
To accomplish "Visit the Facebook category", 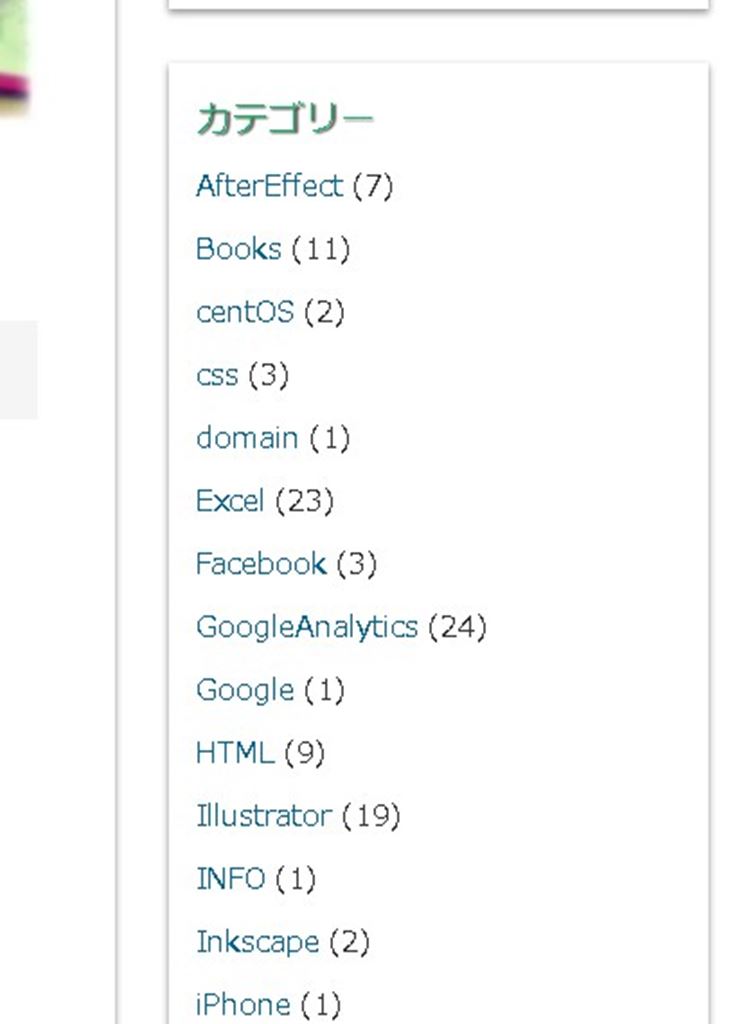I will click(x=261, y=564).
